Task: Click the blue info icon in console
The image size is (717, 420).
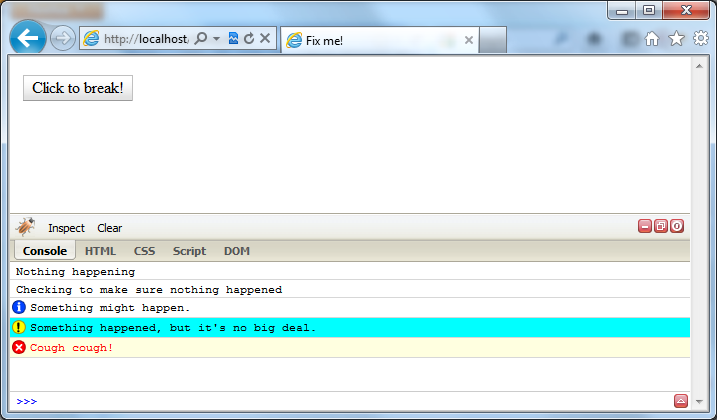Action: [x=19, y=308]
